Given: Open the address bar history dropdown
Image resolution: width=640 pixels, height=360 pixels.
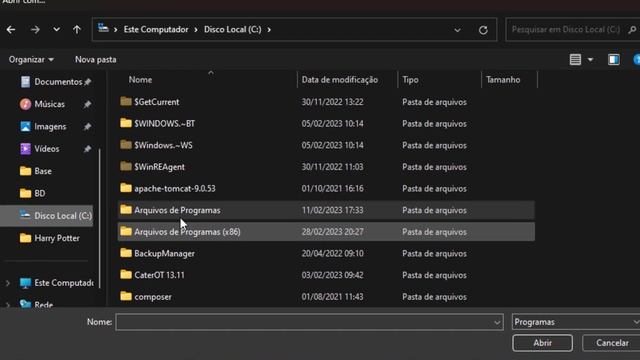Looking at the screenshot, I should pos(457,30).
